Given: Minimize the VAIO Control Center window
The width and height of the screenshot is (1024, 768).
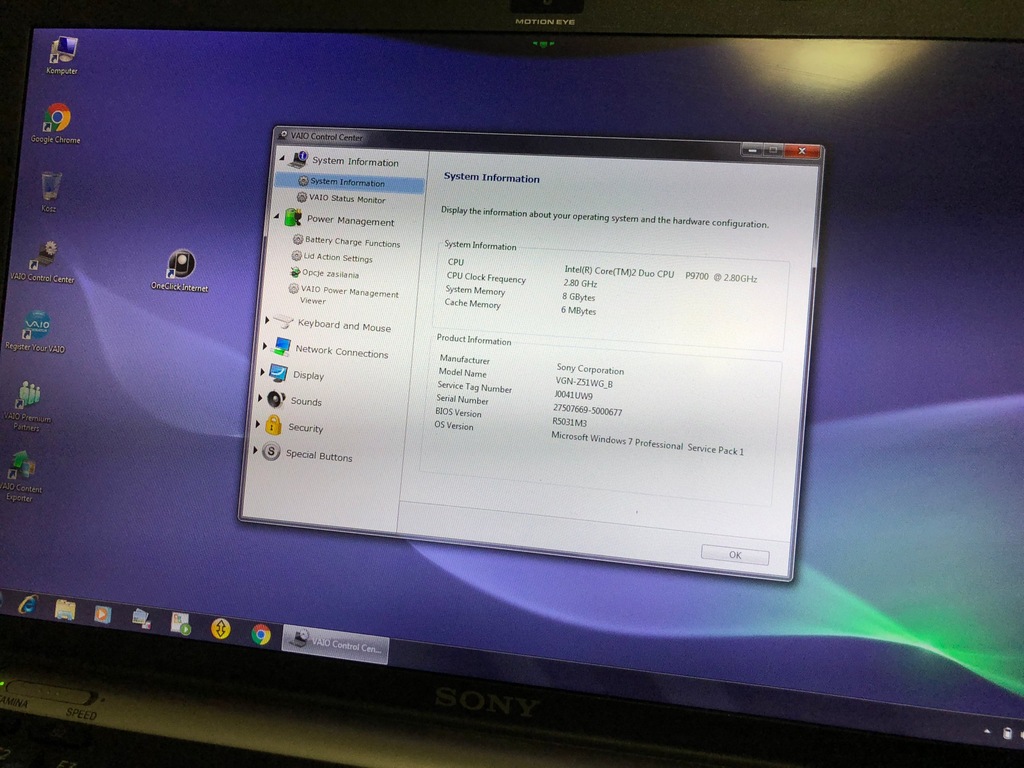Looking at the screenshot, I should tap(752, 150).
